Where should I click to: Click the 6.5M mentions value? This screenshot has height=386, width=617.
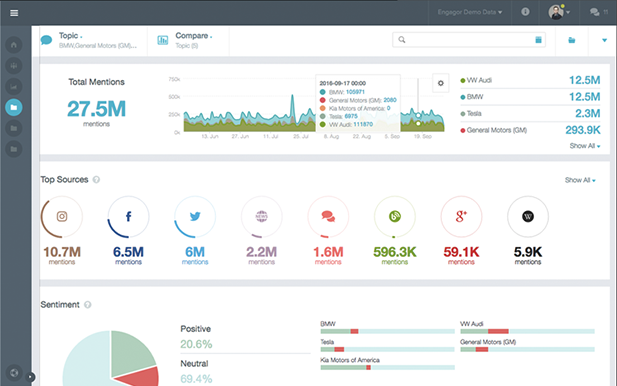pos(128,252)
